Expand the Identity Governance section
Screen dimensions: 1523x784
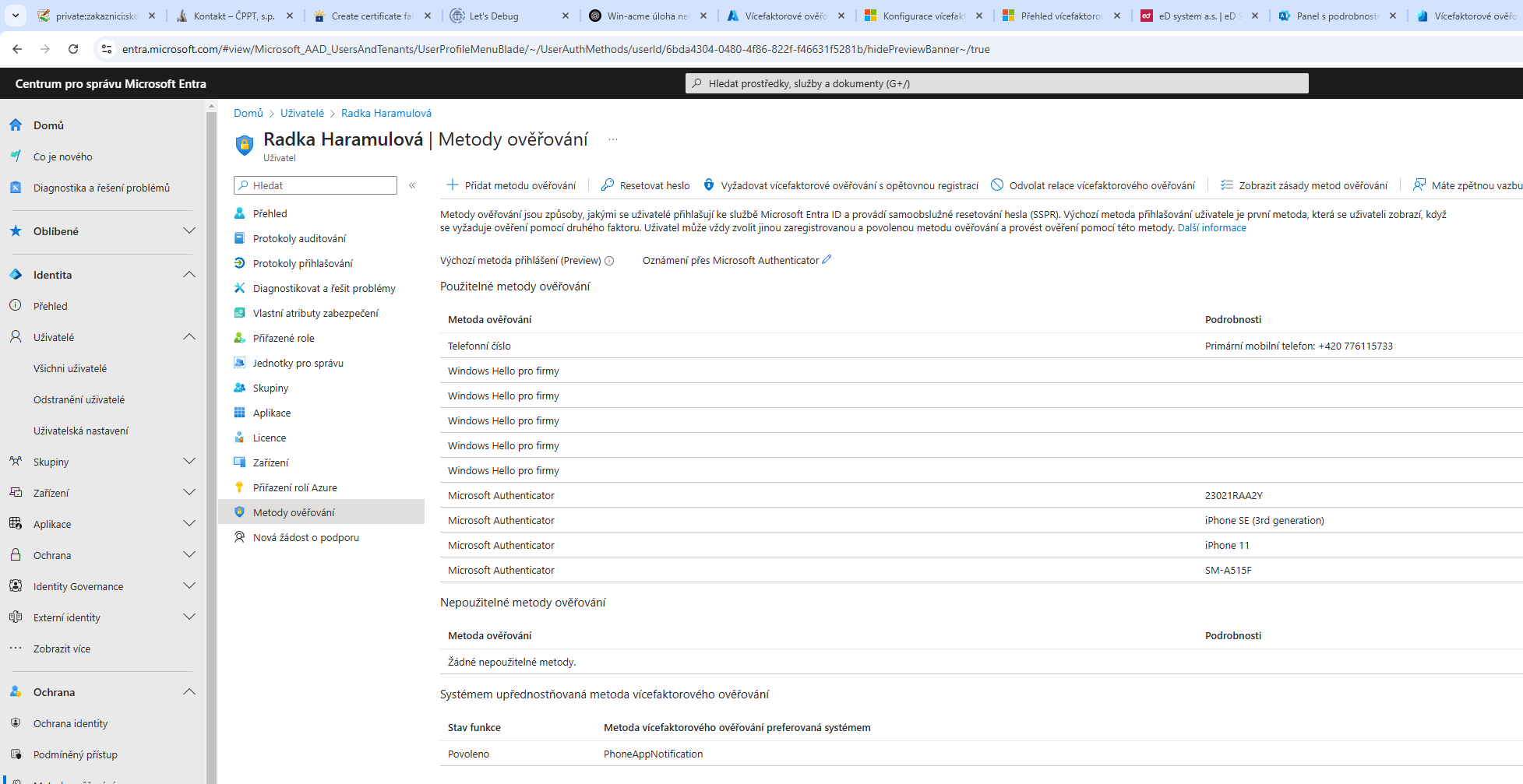[x=189, y=586]
